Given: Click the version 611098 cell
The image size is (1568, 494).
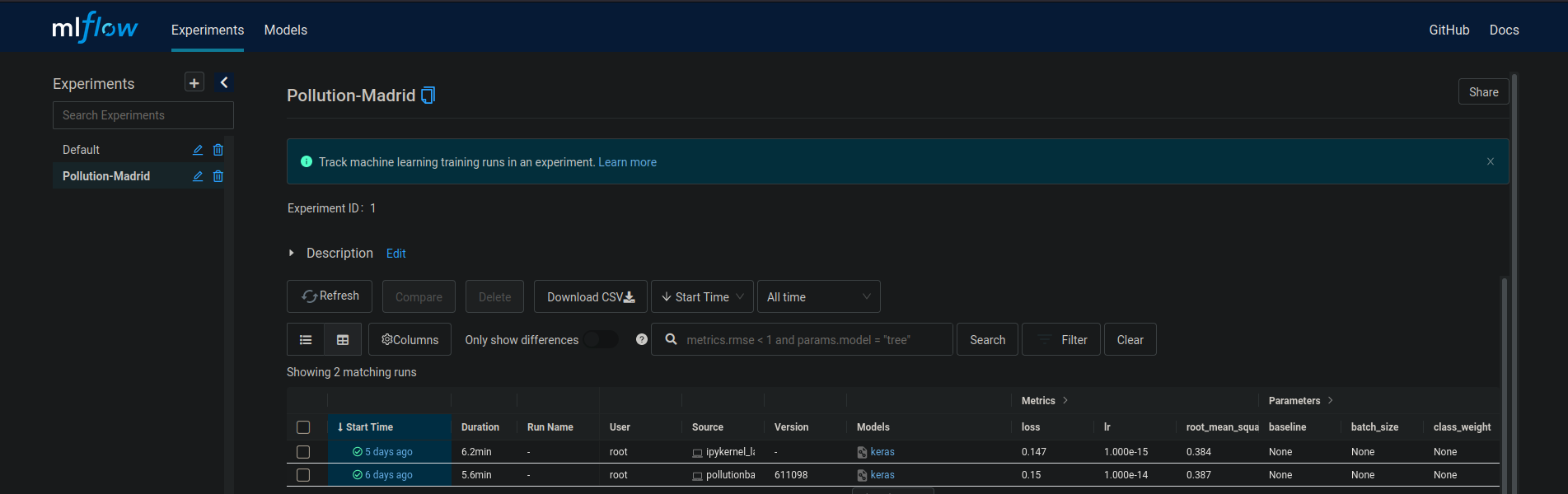Looking at the screenshot, I should pyautogui.click(x=791, y=475).
